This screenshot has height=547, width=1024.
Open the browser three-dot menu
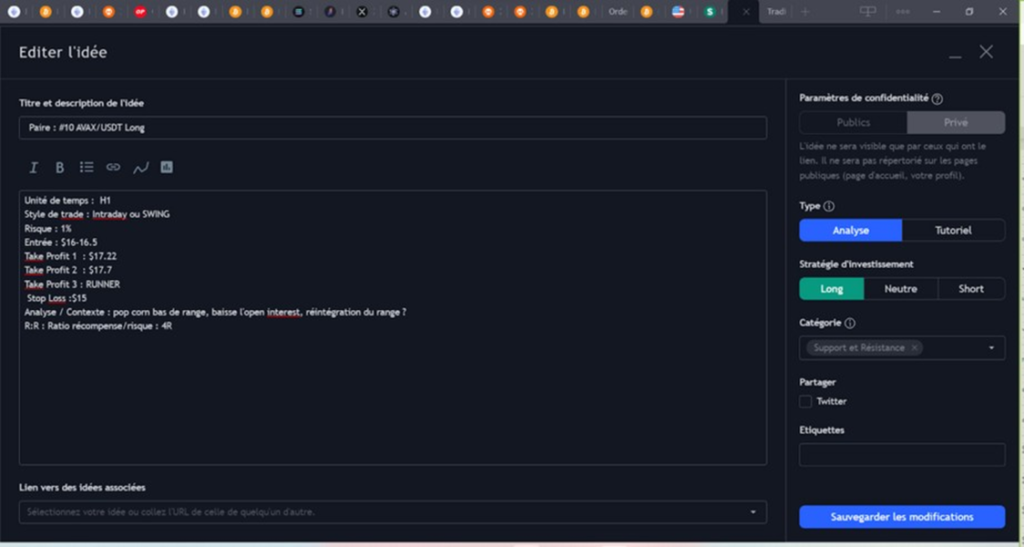903,12
